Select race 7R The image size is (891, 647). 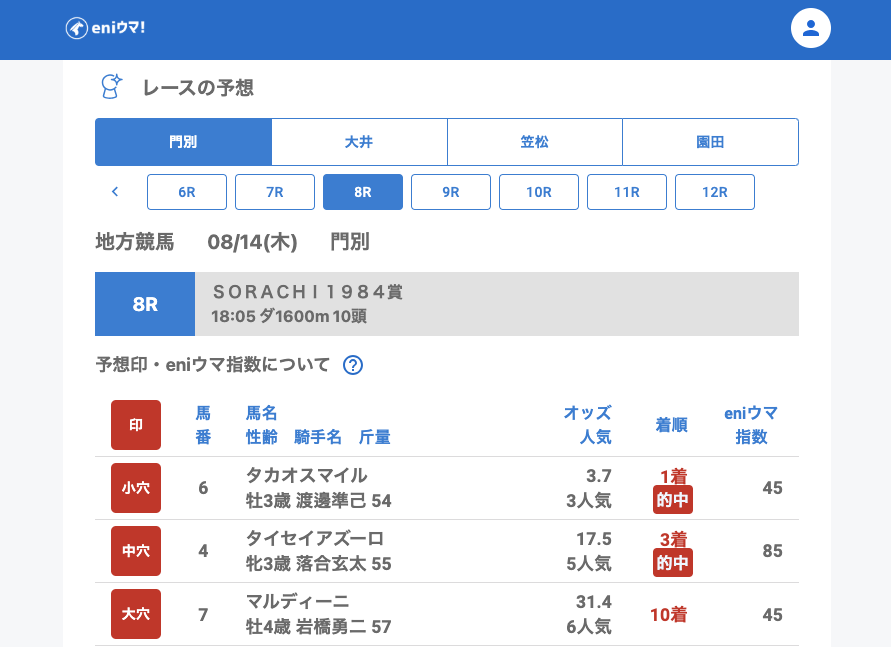tap(275, 192)
